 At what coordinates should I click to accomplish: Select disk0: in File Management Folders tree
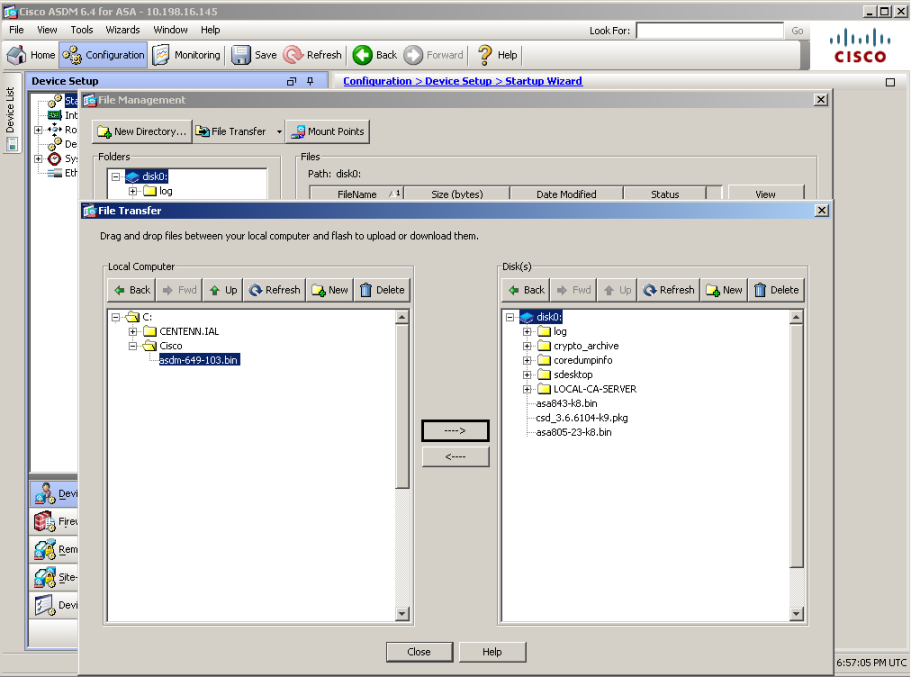tap(155, 176)
